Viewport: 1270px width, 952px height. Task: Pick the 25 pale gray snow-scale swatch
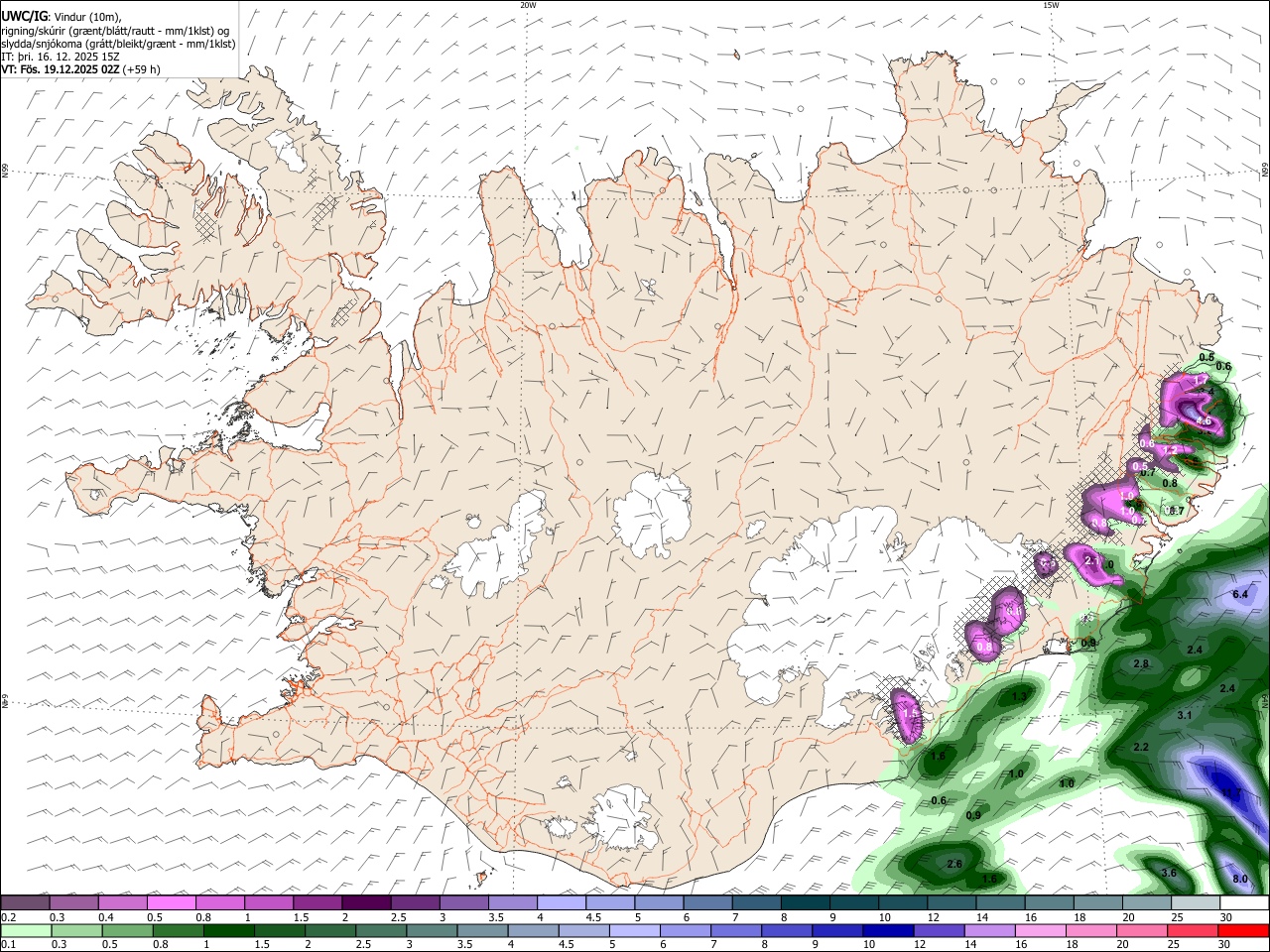[1196, 902]
